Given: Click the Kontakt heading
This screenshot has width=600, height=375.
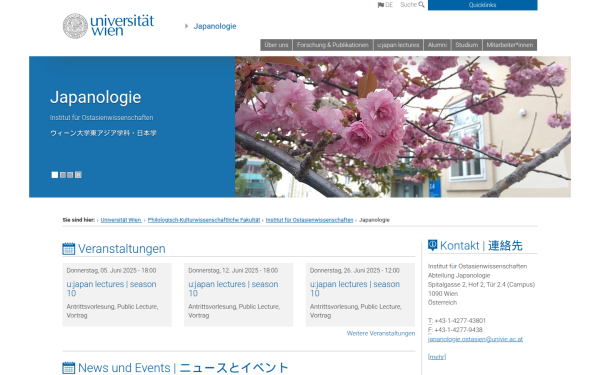Looking at the screenshot, I should (481, 245).
